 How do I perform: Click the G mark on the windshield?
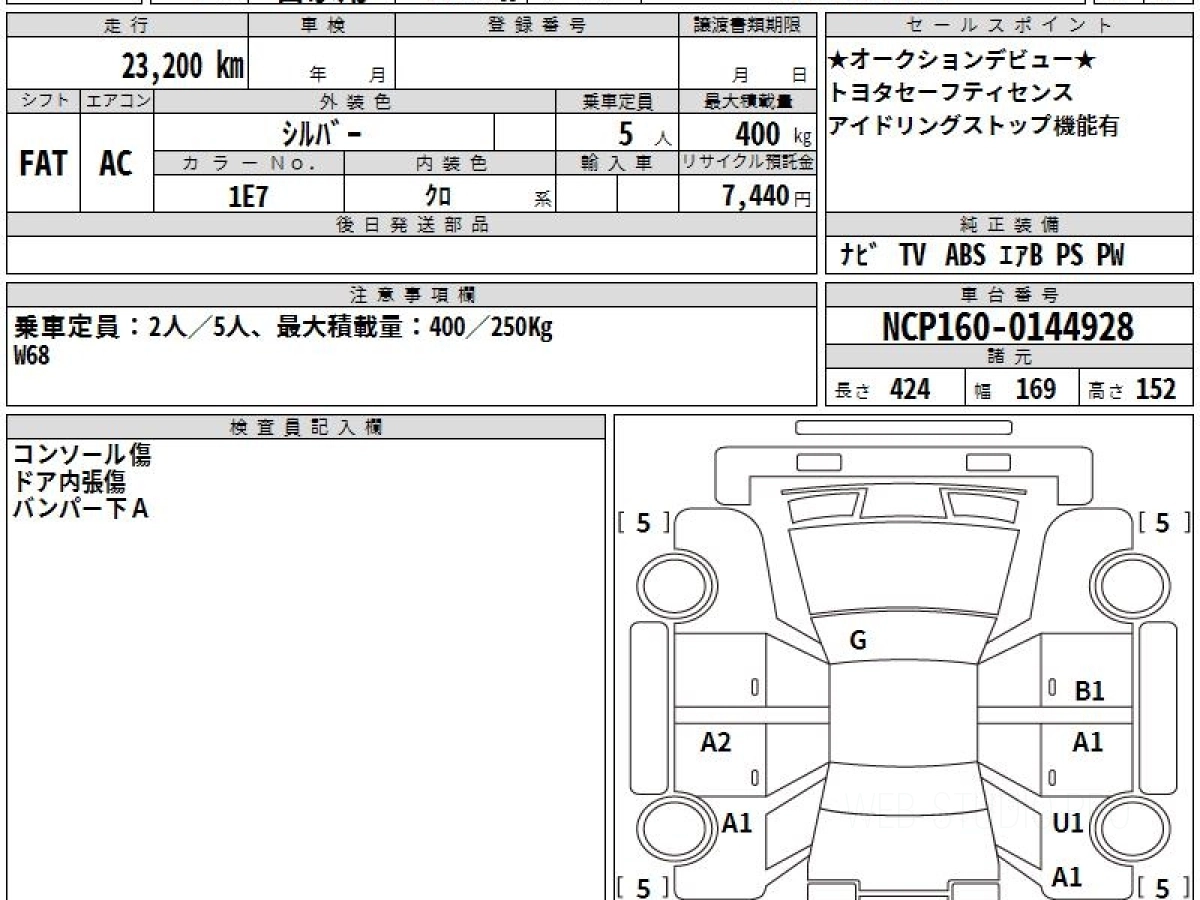[858, 642]
